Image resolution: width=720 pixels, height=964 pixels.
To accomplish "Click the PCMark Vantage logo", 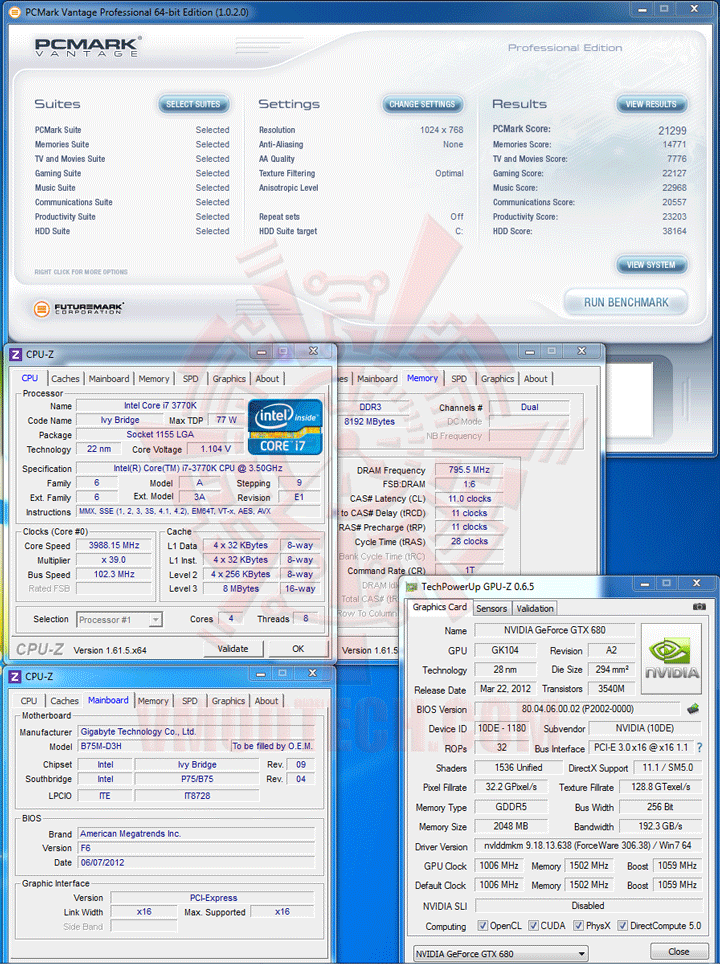I will click(x=88, y=47).
